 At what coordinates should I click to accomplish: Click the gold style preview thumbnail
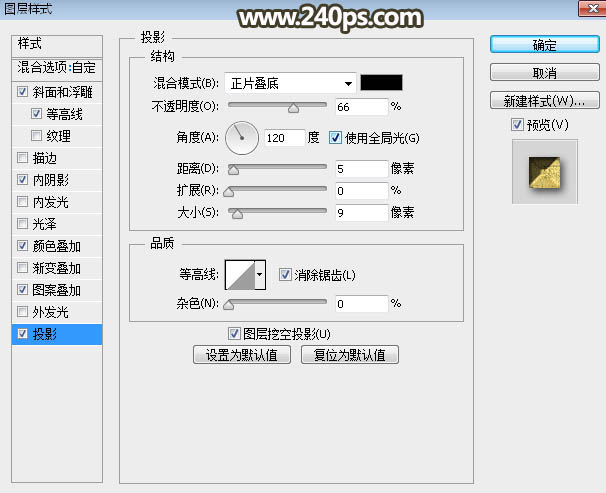pyautogui.click(x=545, y=172)
